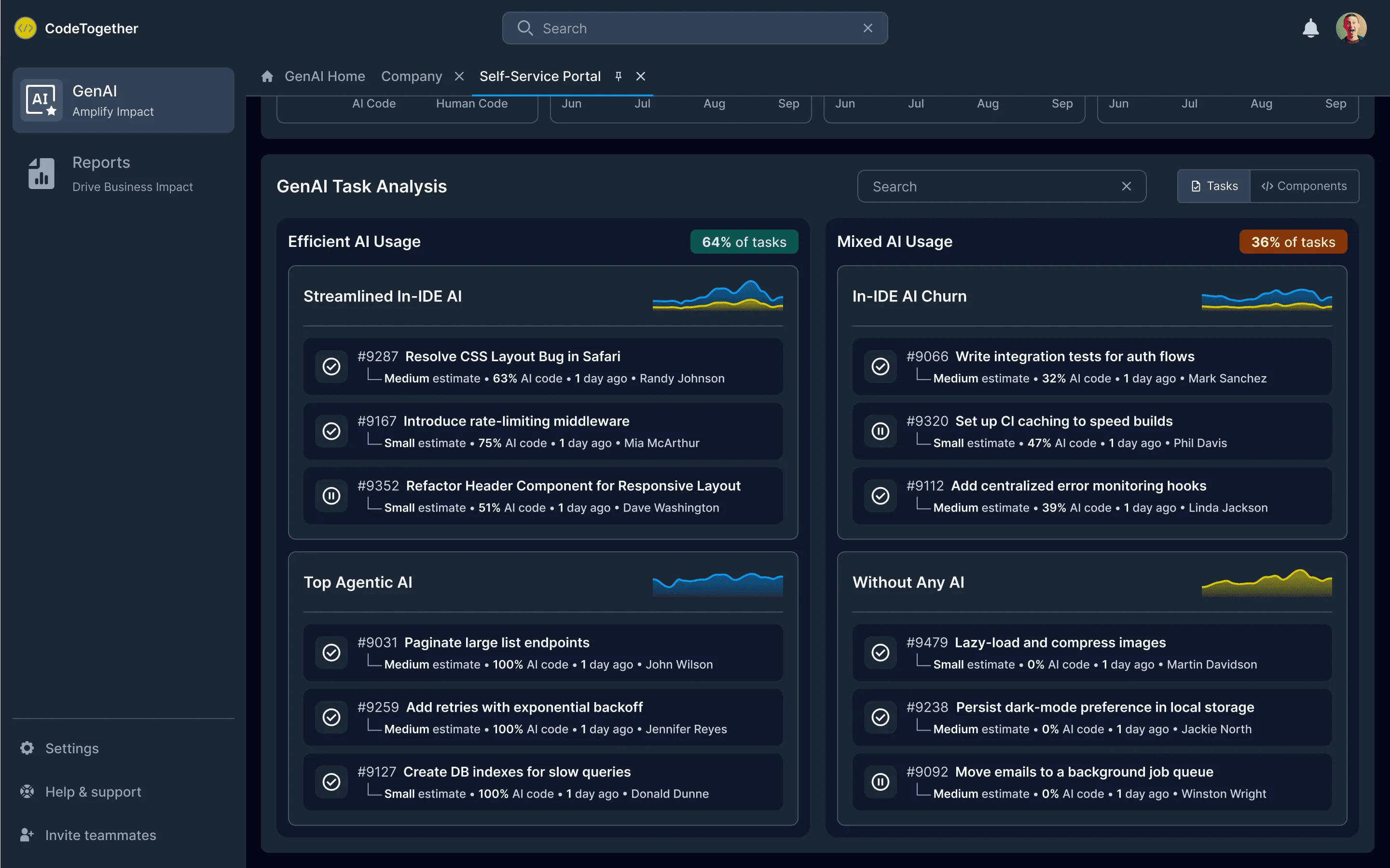Viewport: 1390px width, 868px height.
Task: Click the pin icon on Self-Service Portal tab
Action: click(619, 76)
